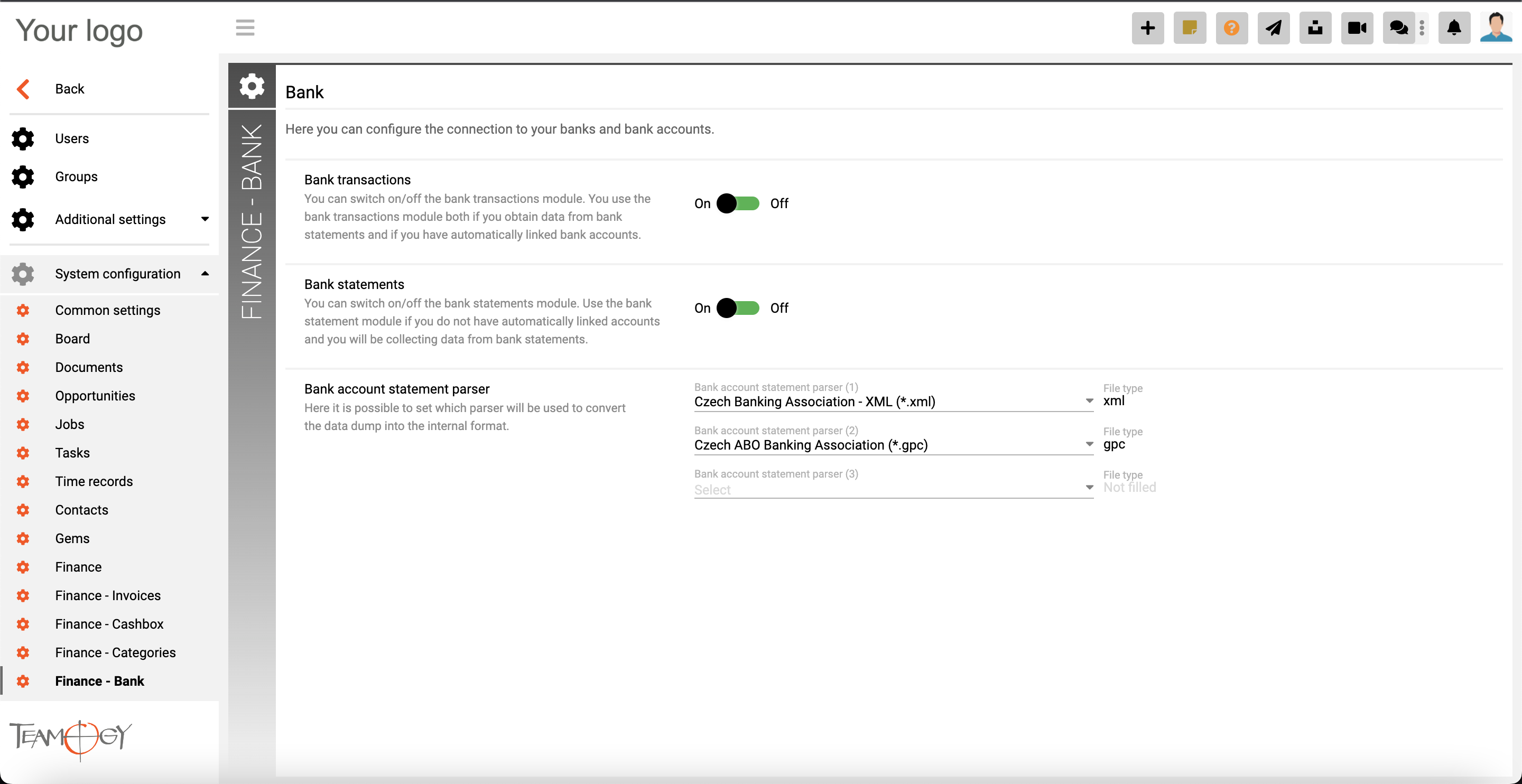Toggle the hamburger sidebar menu
This screenshot has width=1522, height=784.
[245, 28]
